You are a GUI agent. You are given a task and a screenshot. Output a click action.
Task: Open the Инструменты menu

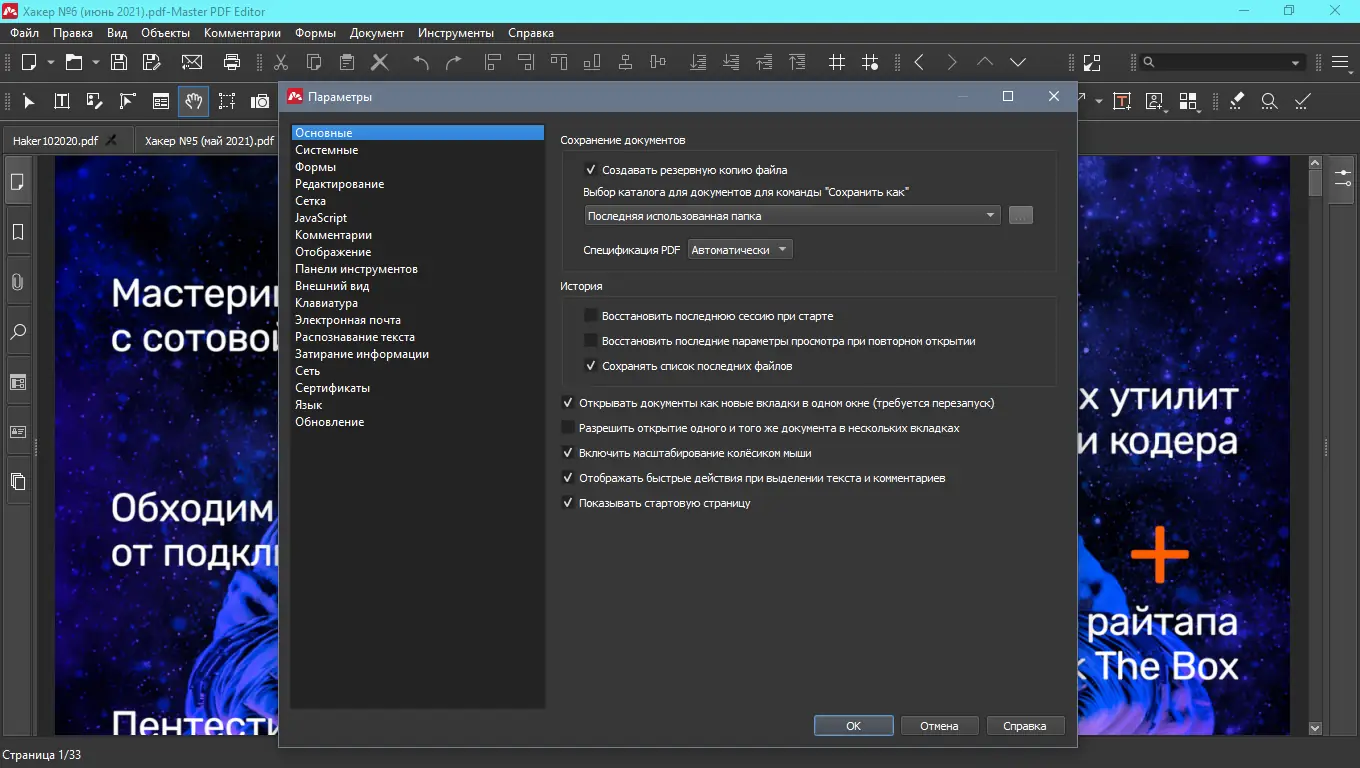click(x=456, y=33)
